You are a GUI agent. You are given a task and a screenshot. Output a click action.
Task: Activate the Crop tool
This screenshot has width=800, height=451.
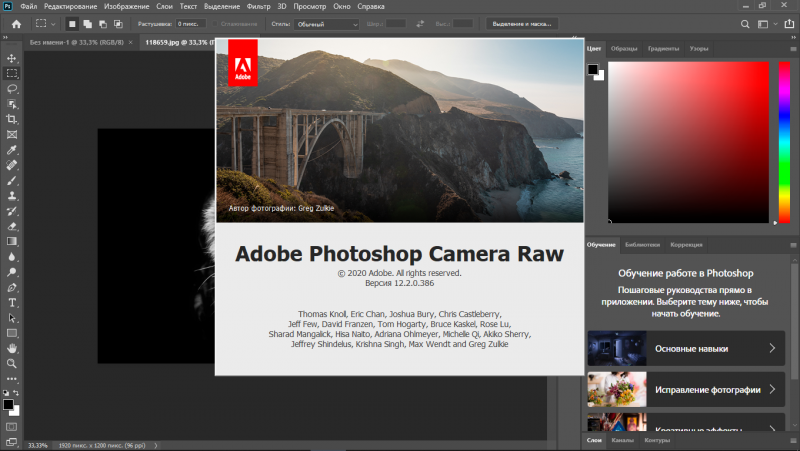[x=12, y=118]
